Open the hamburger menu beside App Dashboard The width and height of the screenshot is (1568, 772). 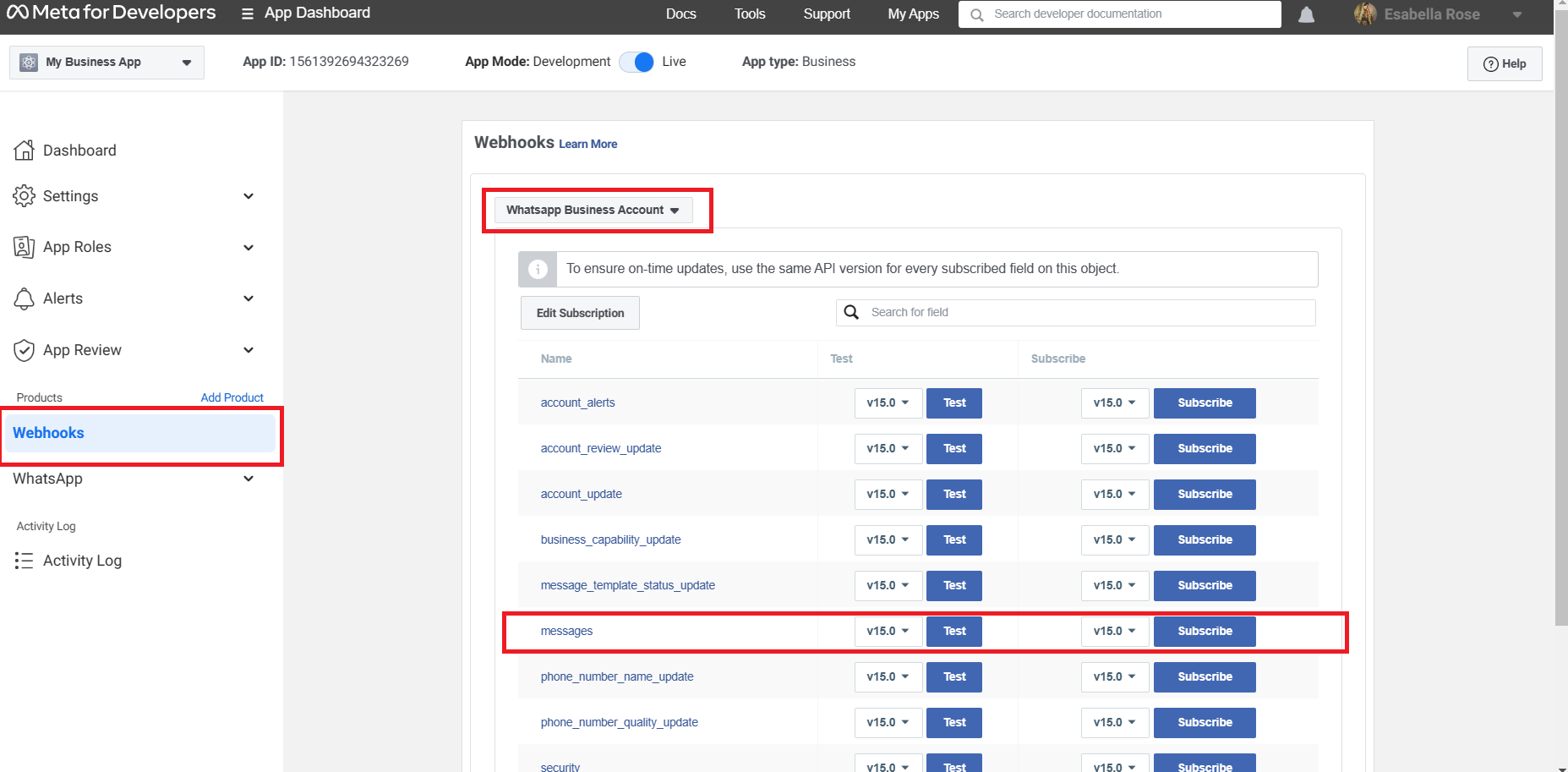point(248,14)
